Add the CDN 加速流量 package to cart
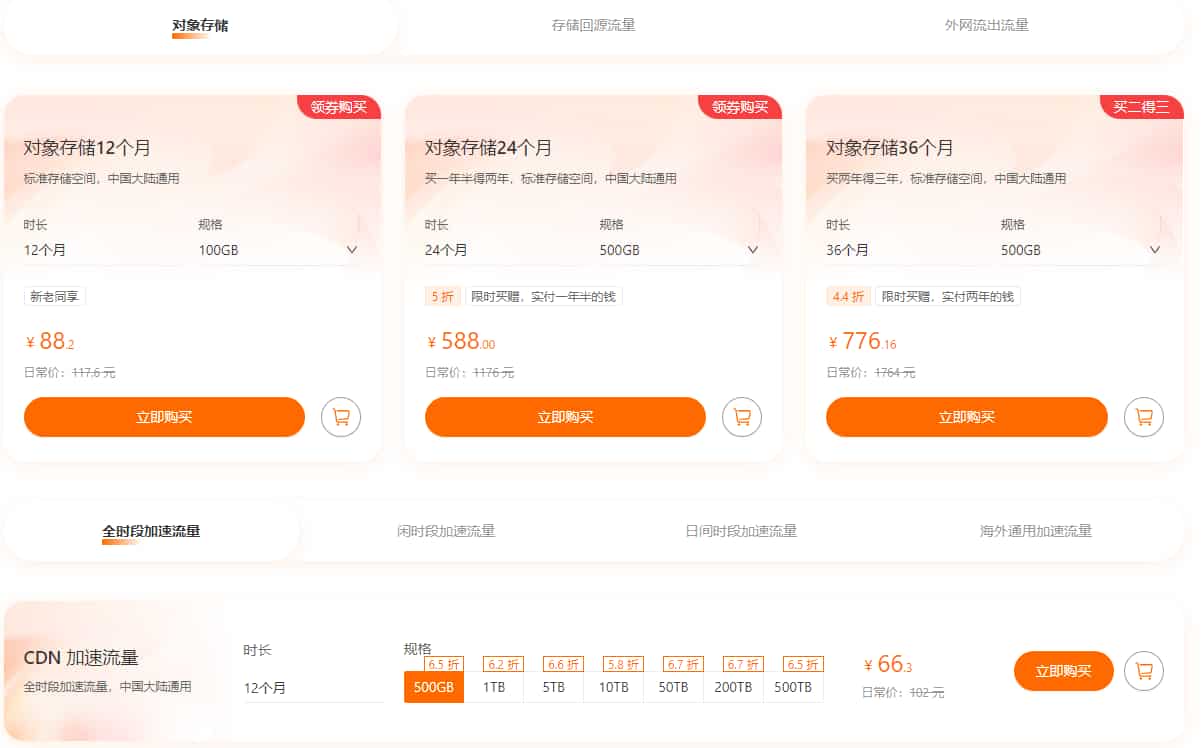The image size is (1203, 748). click(1143, 671)
